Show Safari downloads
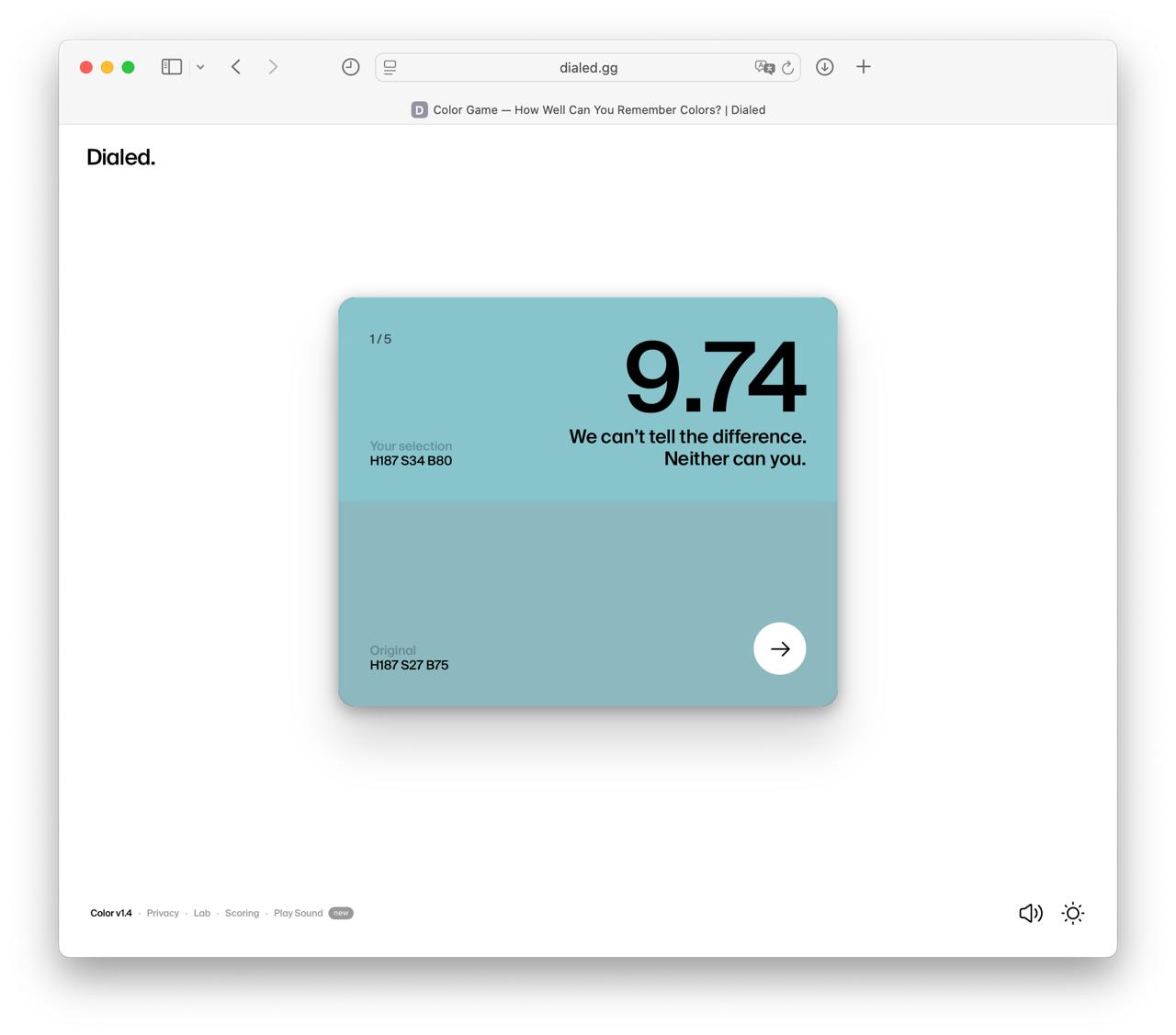This screenshot has height=1035, width=1176. tap(824, 67)
